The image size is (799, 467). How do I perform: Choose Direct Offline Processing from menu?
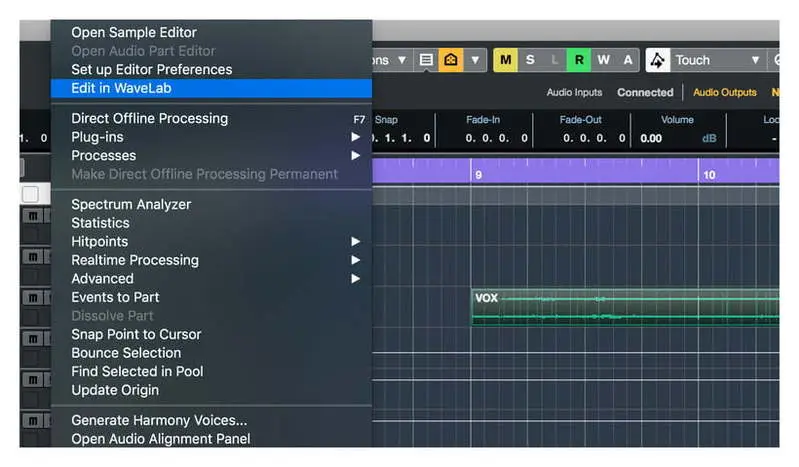click(149, 118)
